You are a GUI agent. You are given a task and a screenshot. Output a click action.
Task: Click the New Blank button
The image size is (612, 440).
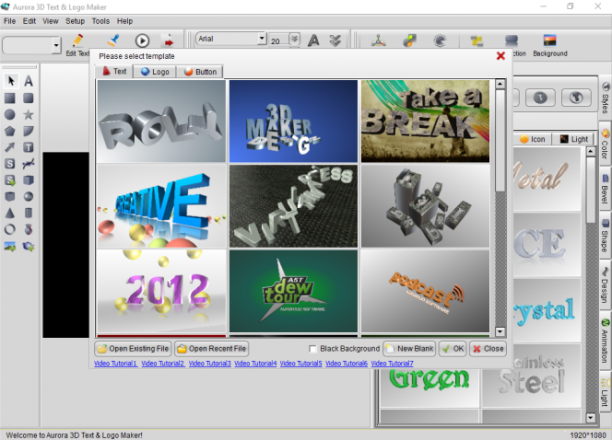pos(409,349)
